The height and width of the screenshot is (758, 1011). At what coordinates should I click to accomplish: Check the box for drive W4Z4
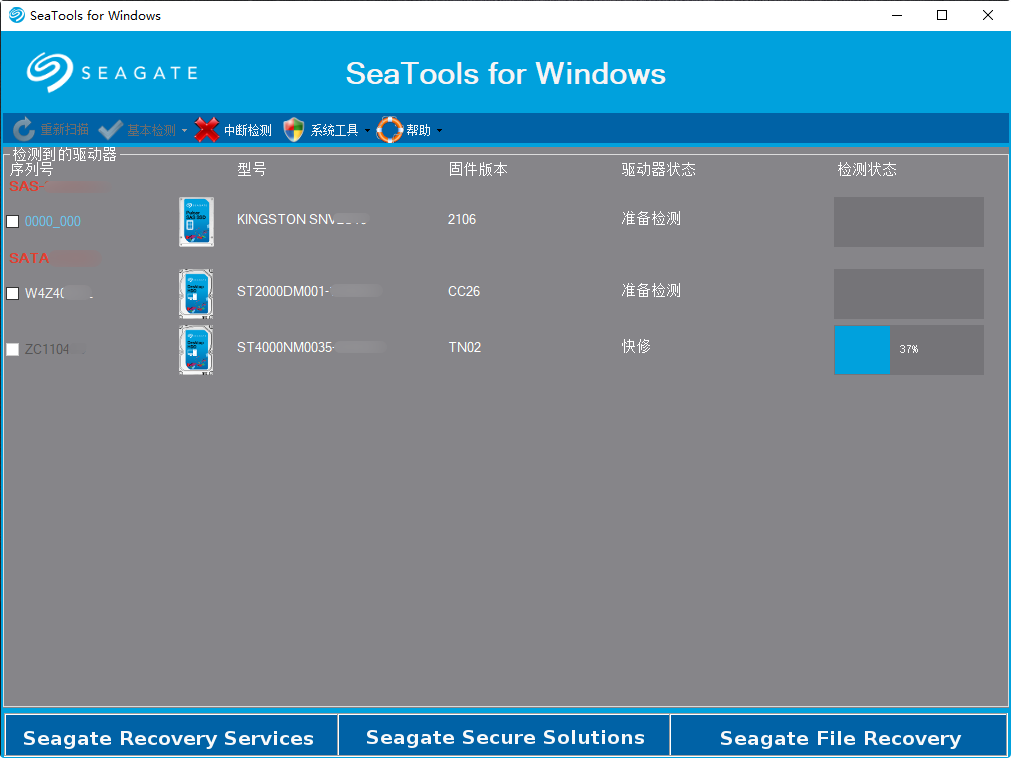coord(12,293)
